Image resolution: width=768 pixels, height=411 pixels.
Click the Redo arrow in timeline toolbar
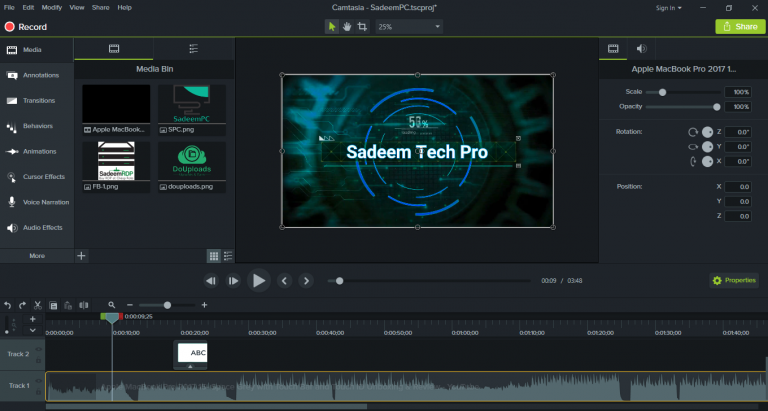(23, 305)
